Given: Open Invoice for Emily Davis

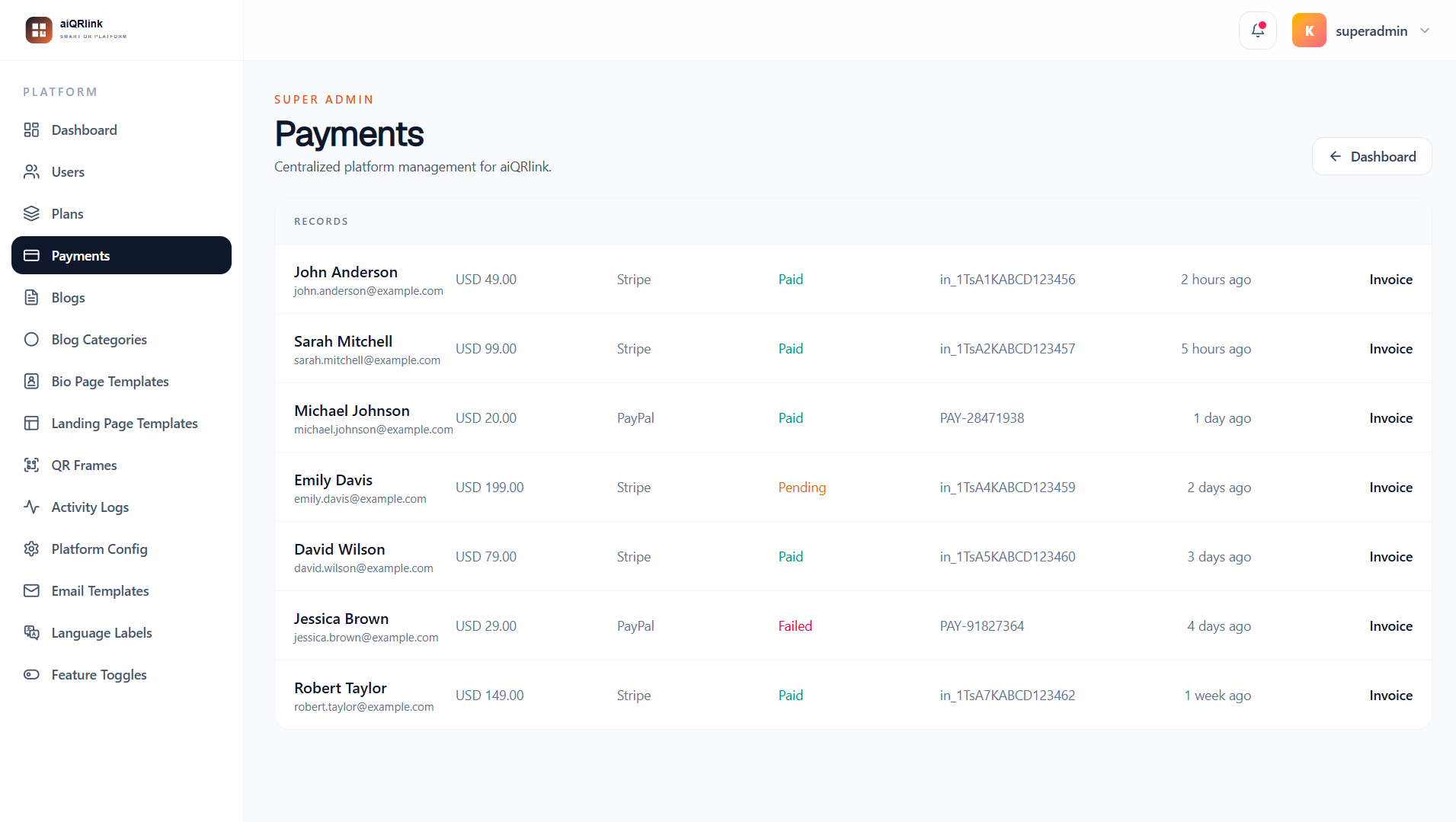Looking at the screenshot, I should (1390, 488).
